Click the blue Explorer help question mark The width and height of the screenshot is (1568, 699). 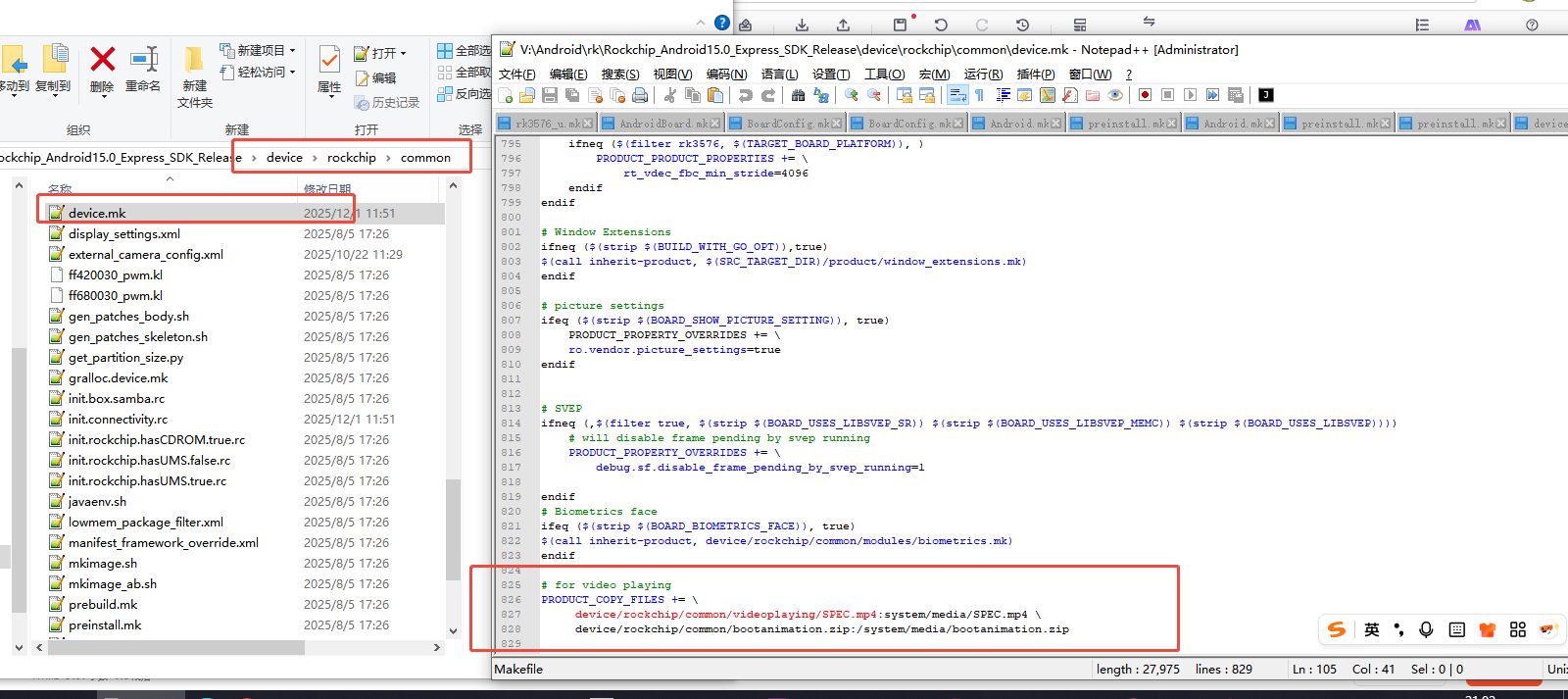(722, 23)
